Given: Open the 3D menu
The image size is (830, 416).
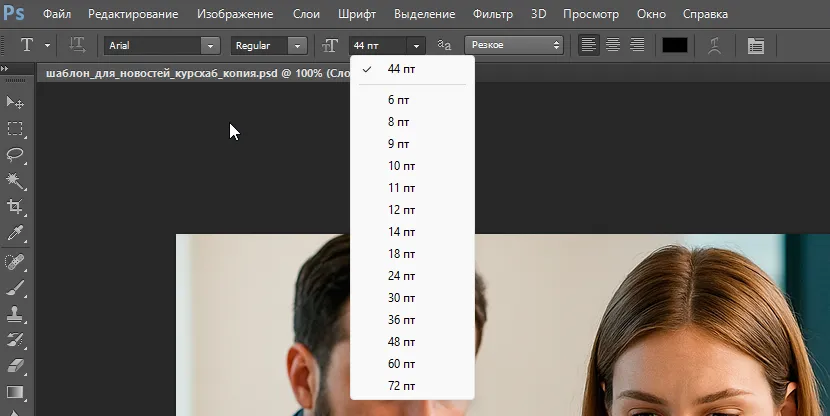Looking at the screenshot, I should click(538, 14).
